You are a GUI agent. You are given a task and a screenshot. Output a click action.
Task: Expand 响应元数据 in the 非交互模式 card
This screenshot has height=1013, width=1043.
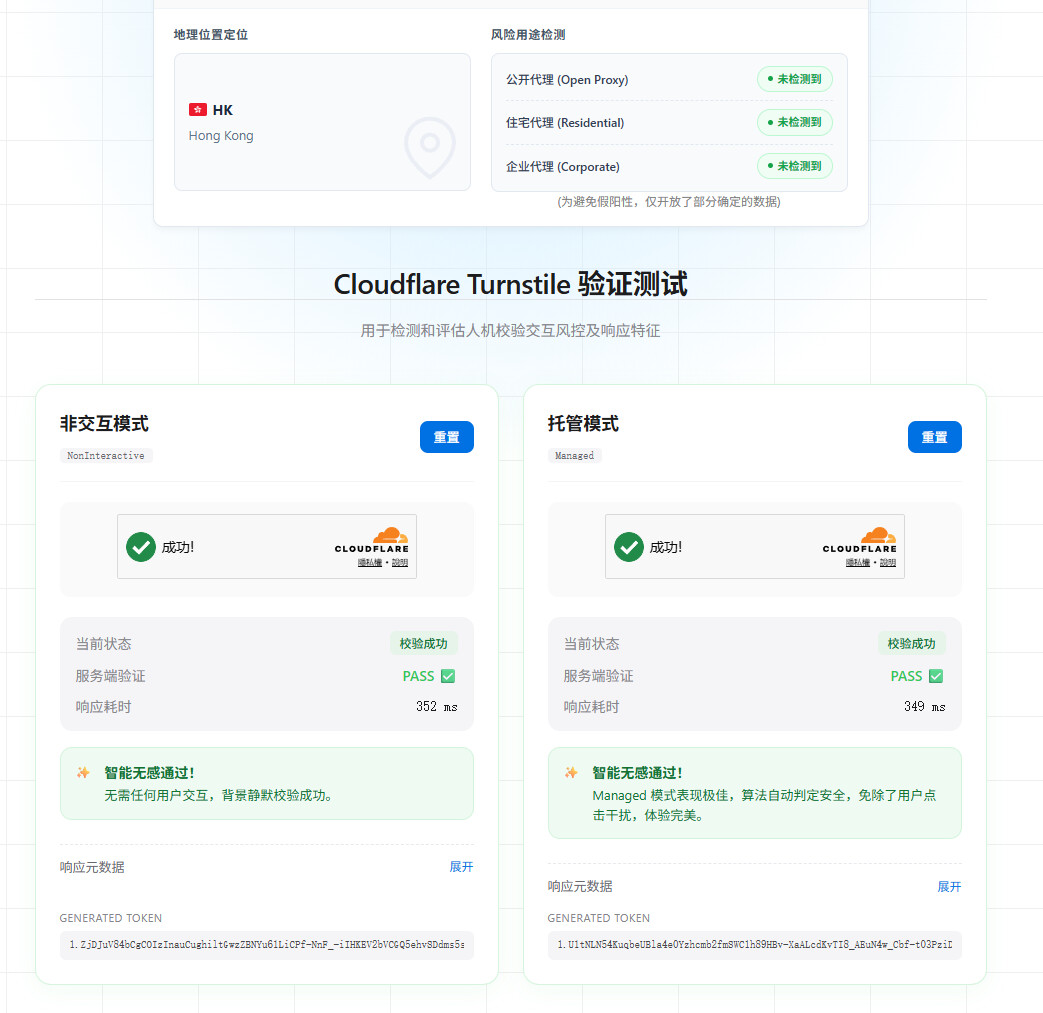click(x=461, y=867)
